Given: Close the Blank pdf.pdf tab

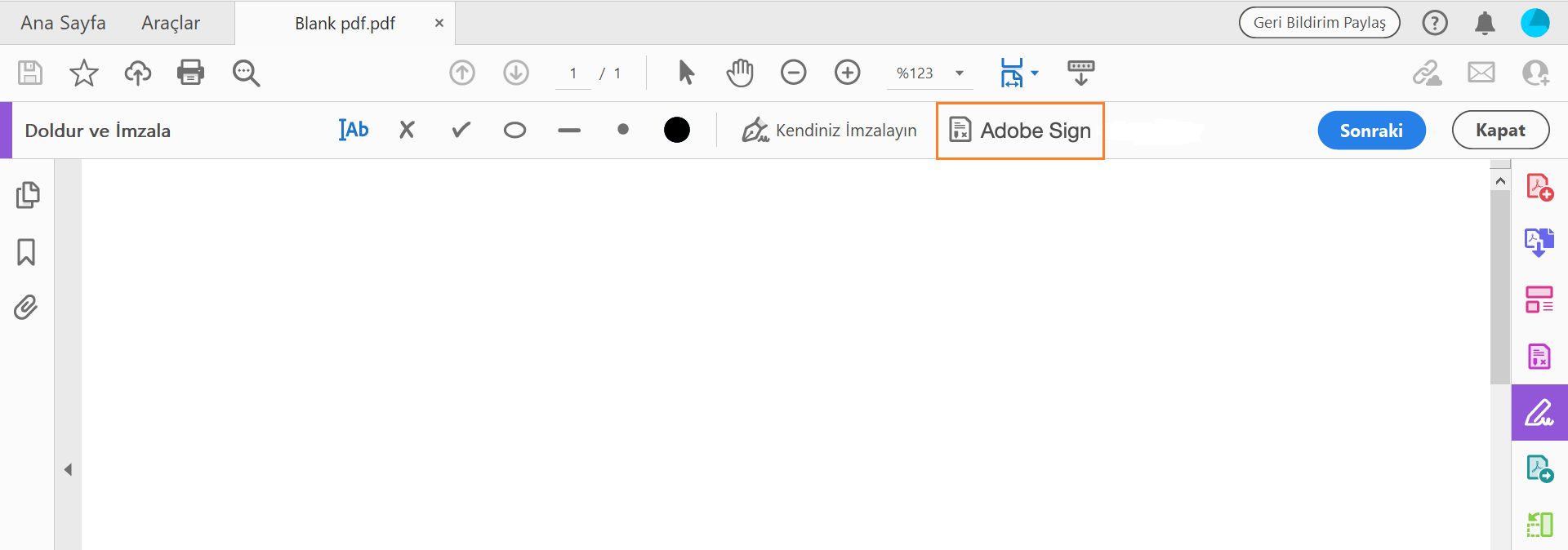Looking at the screenshot, I should point(439,23).
